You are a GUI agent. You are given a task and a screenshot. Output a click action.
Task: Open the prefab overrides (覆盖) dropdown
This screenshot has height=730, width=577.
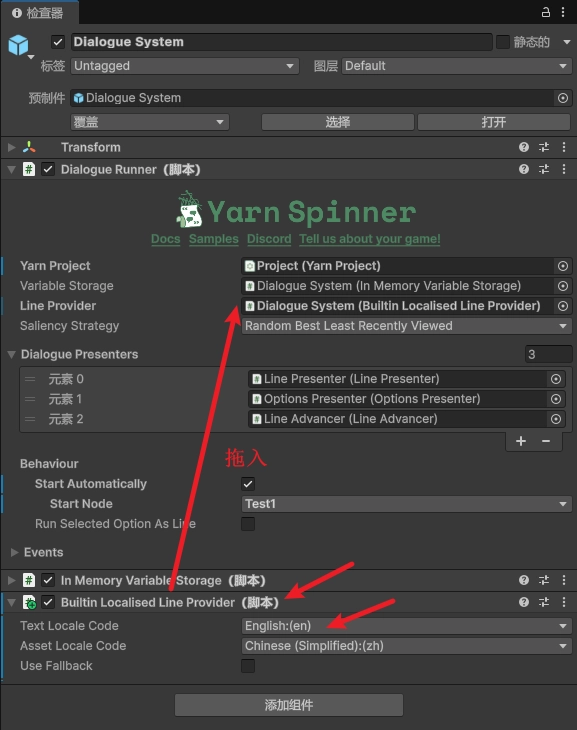click(x=150, y=122)
